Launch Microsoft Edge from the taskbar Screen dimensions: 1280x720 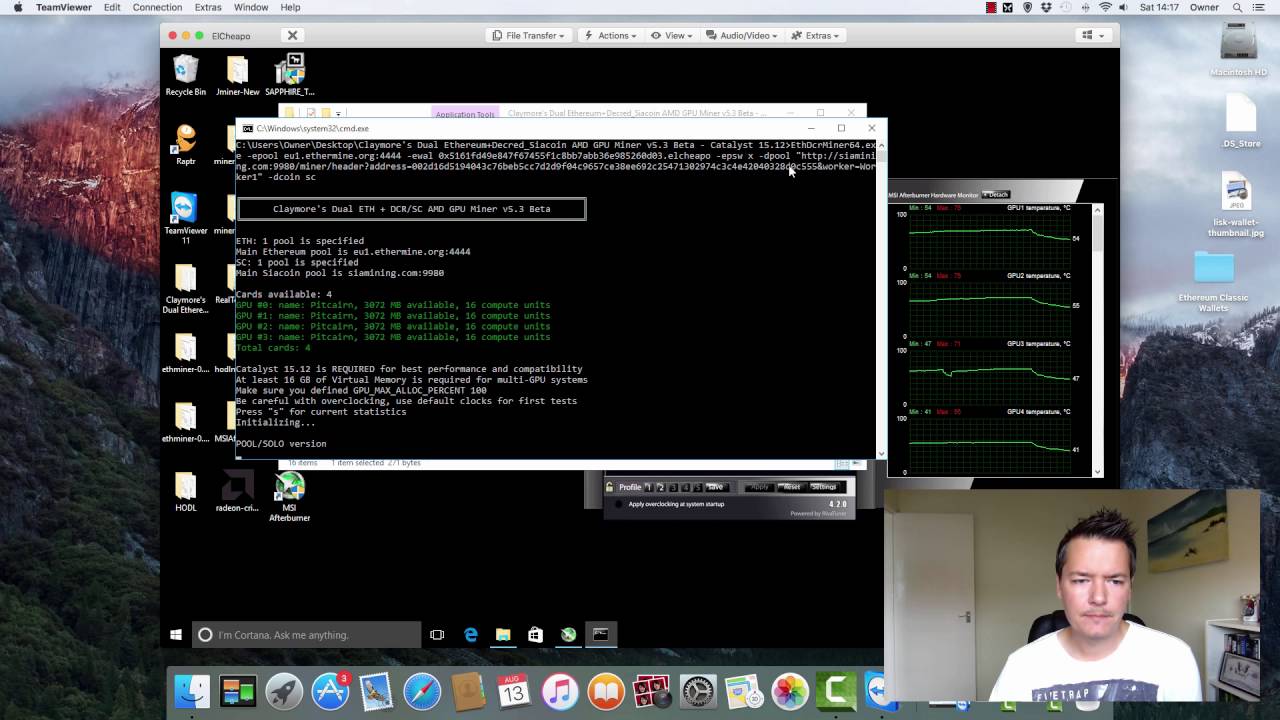pos(471,635)
